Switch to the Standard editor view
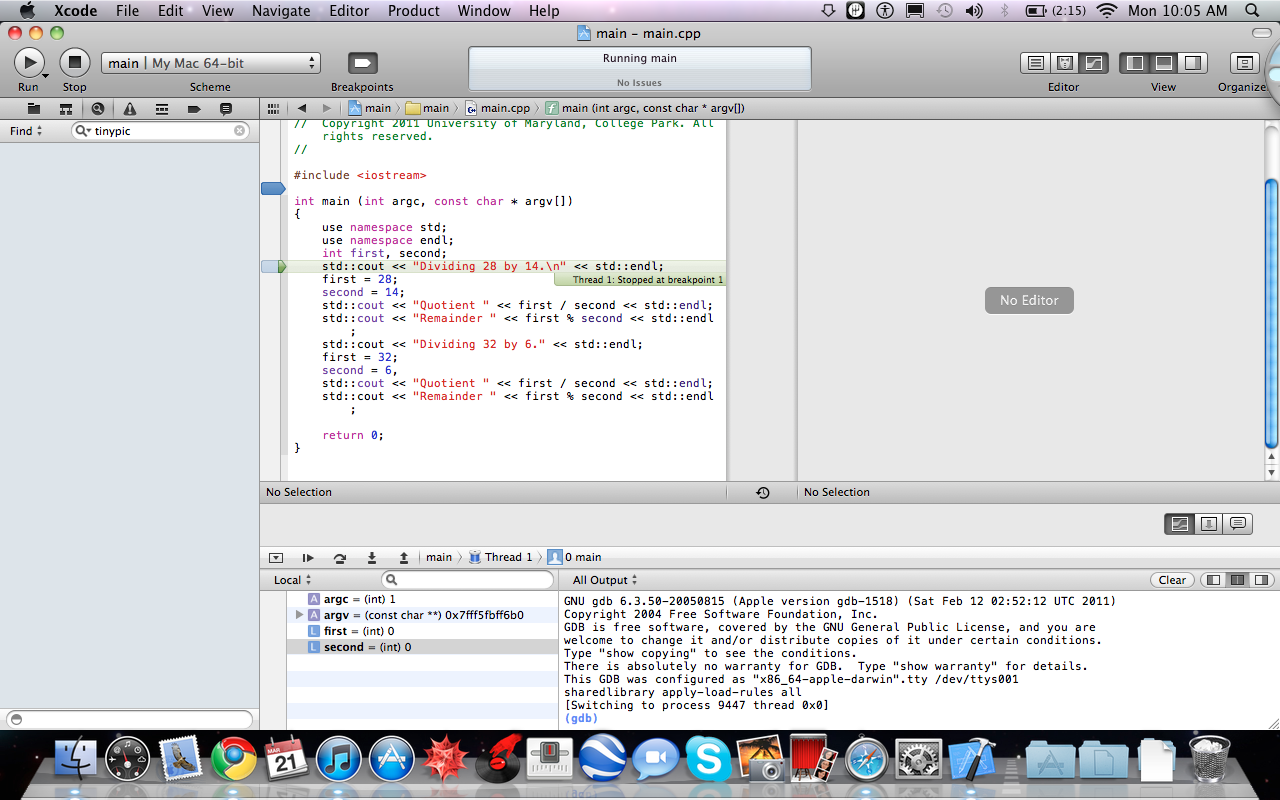The height and width of the screenshot is (800, 1280). click(1036, 63)
